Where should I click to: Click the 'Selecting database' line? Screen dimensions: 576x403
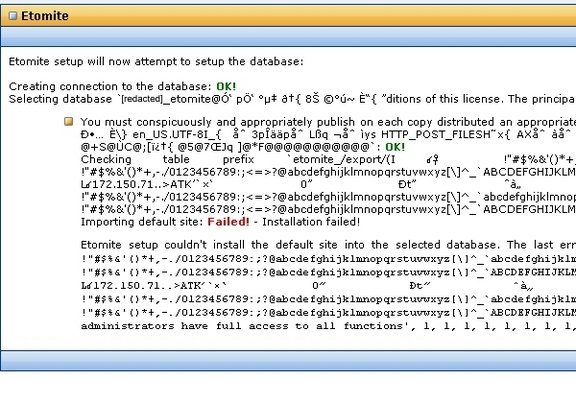tap(292, 99)
